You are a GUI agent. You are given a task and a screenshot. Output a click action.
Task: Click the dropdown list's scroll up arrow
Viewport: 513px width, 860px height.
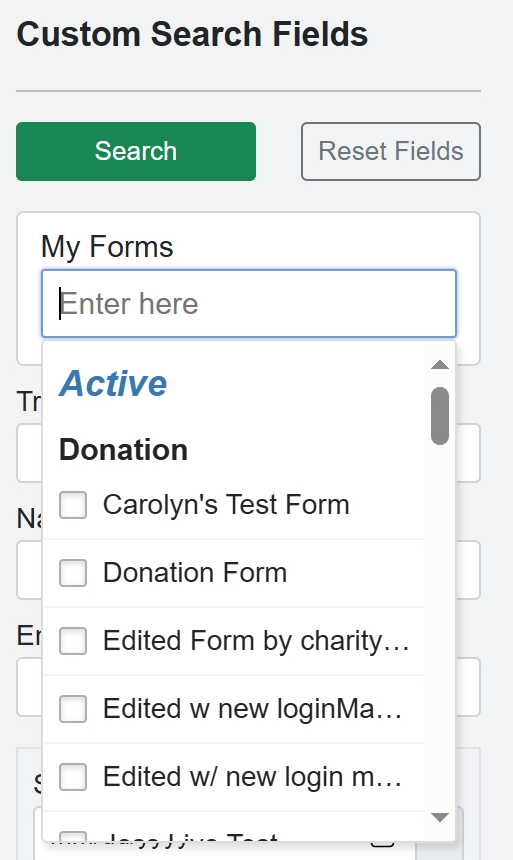tap(440, 365)
